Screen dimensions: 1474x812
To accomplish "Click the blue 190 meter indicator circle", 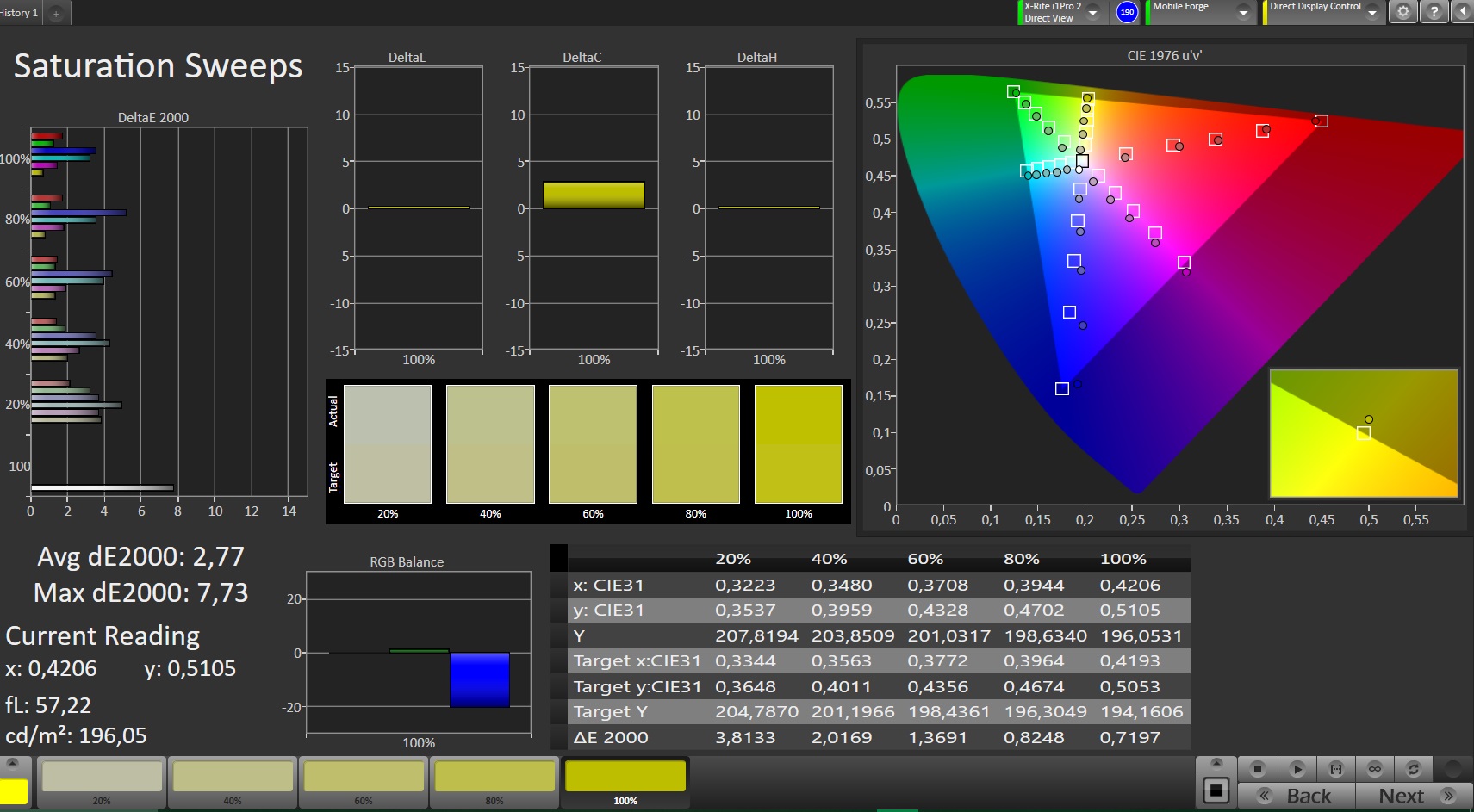I will click(x=1126, y=12).
